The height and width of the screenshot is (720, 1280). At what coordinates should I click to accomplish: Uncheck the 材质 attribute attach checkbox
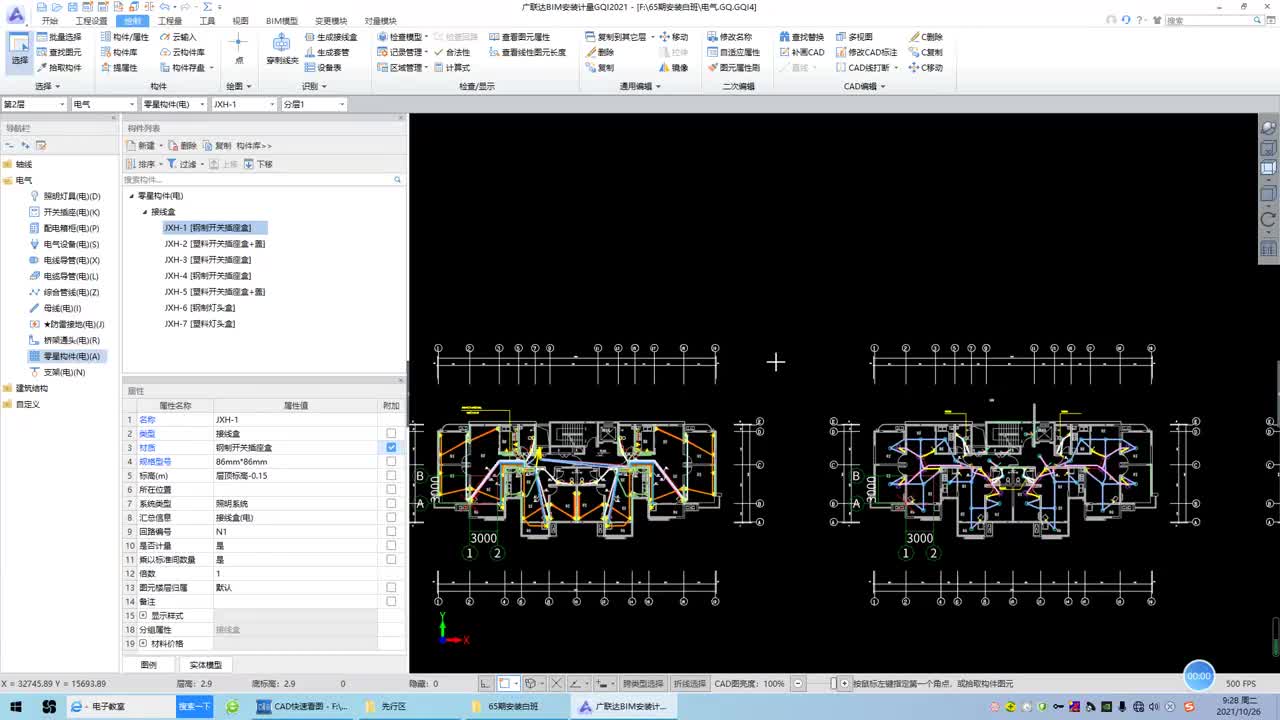391,448
